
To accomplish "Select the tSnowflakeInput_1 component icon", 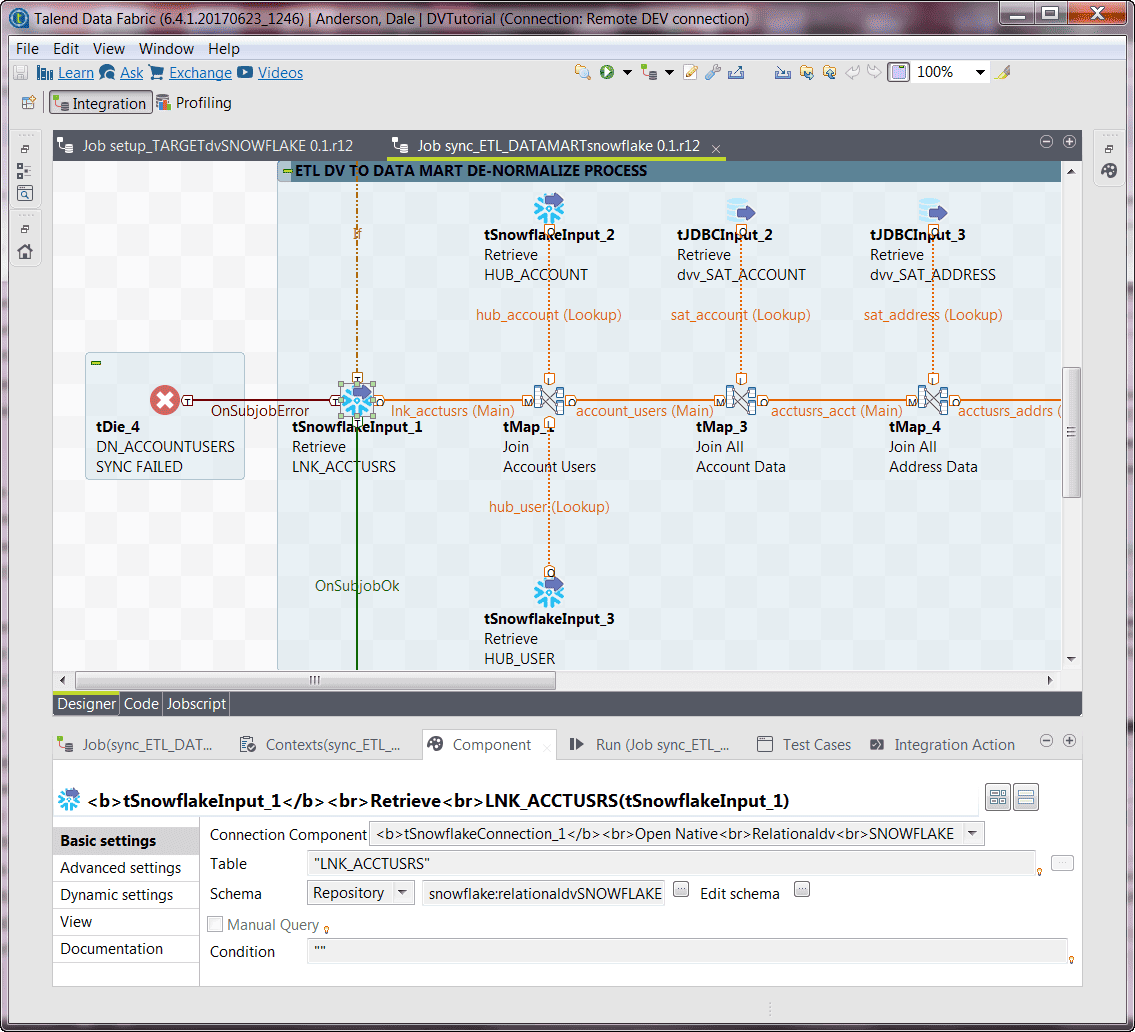I will click(x=357, y=399).
